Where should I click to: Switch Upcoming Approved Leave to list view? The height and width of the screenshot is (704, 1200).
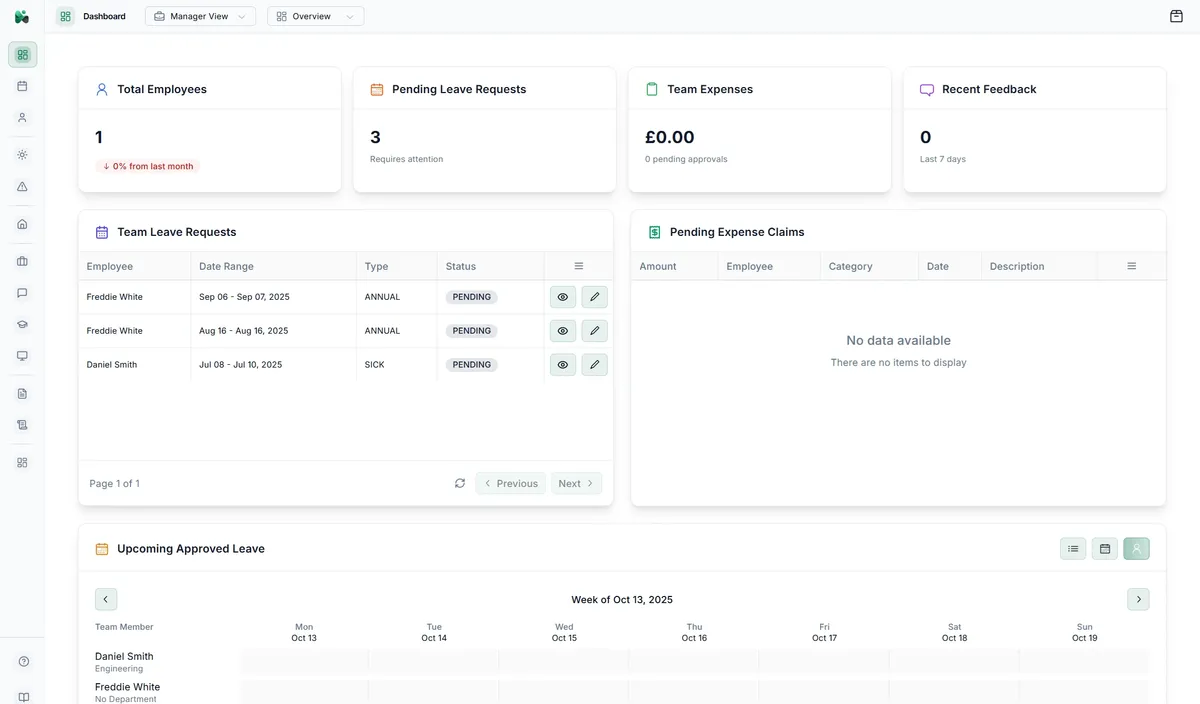[x=1073, y=548]
